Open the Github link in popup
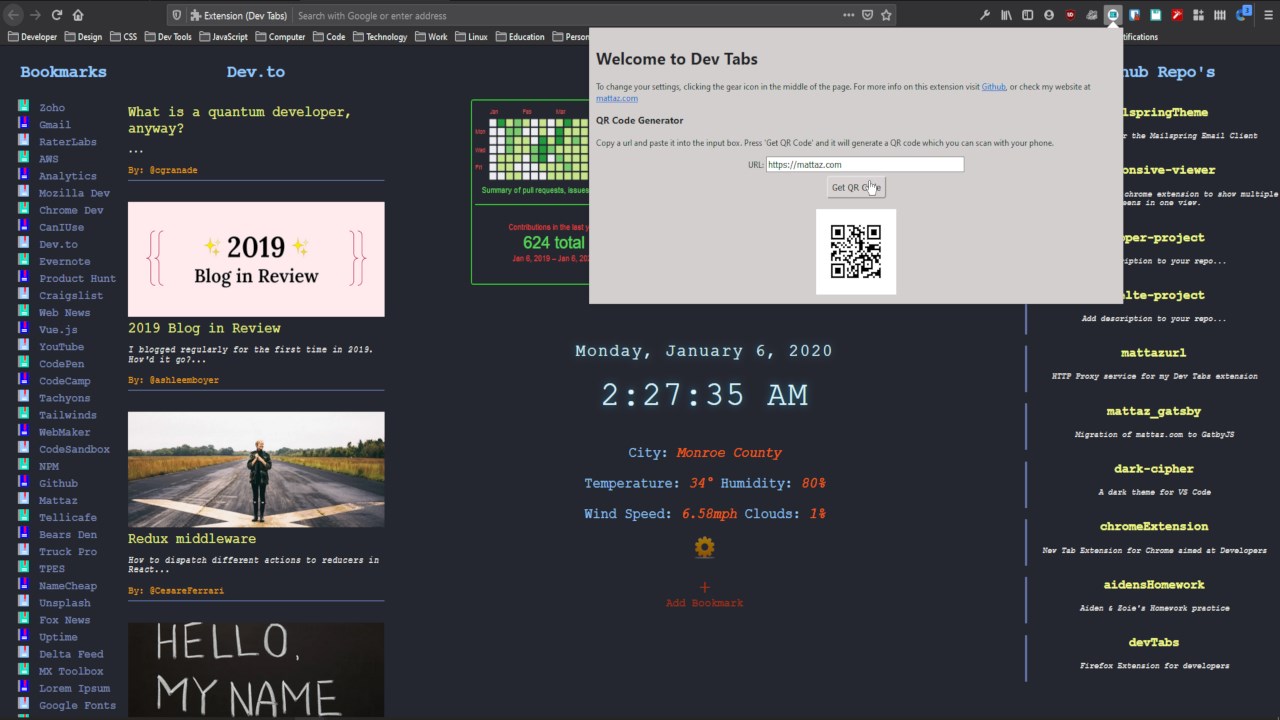The image size is (1280, 720). click(x=993, y=87)
